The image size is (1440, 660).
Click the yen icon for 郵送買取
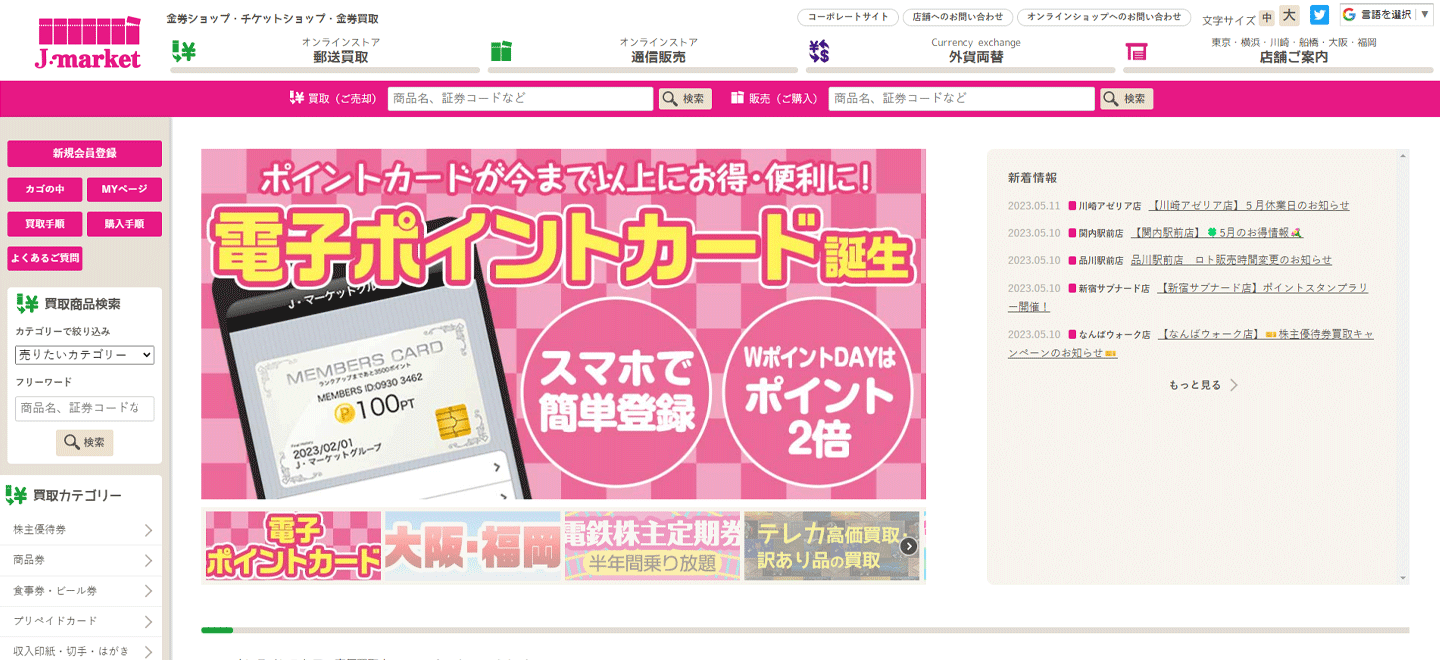(183, 51)
